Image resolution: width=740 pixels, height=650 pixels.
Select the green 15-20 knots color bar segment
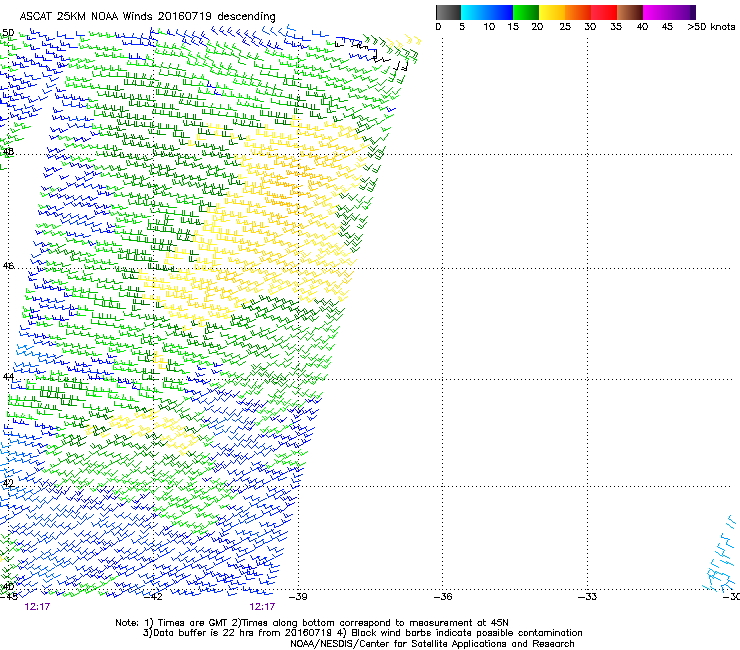click(526, 12)
